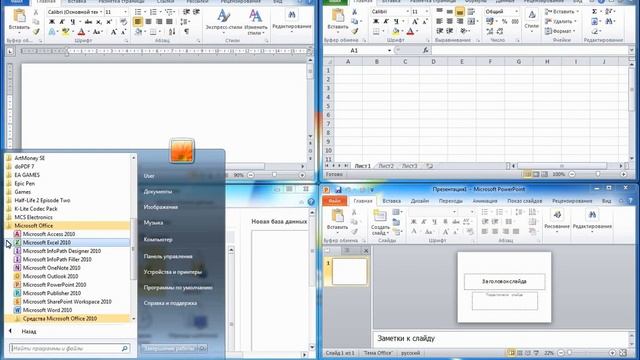This screenshot has width=640, height=360.
Task: Open the PowerPoint Анимация tab
Action: (x=484, y=201)
